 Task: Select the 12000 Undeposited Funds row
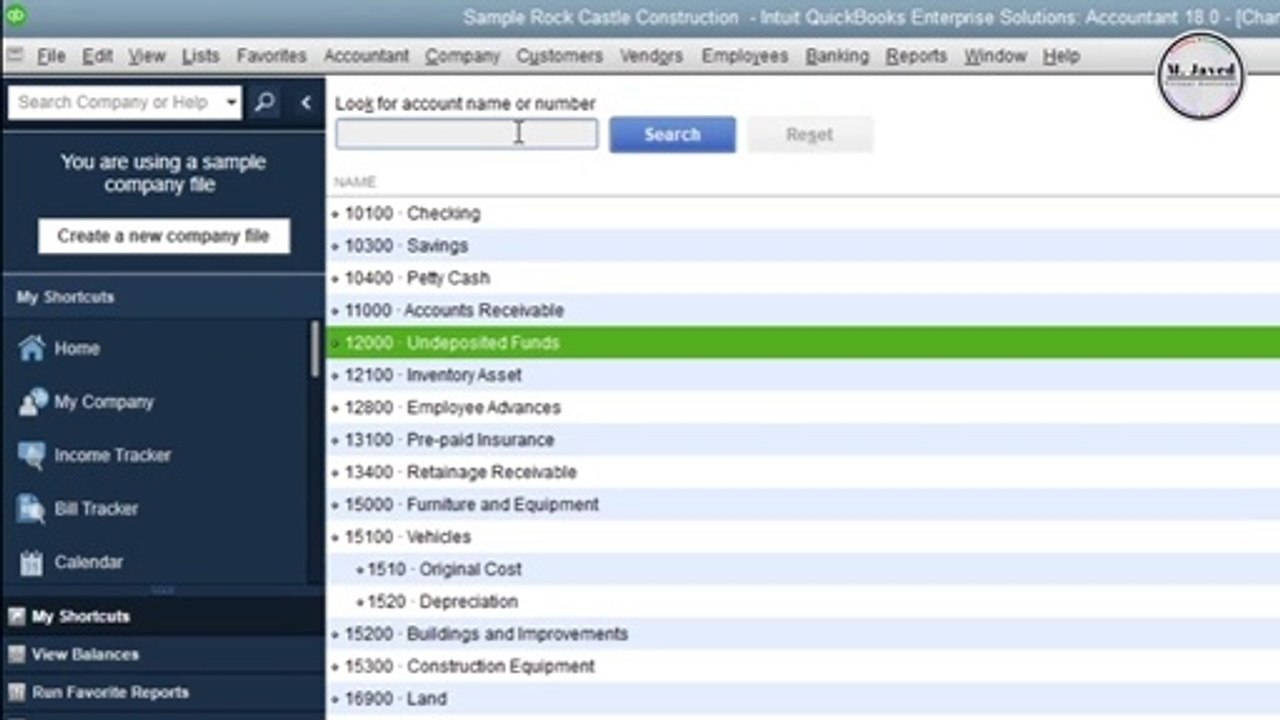(802, 343)
